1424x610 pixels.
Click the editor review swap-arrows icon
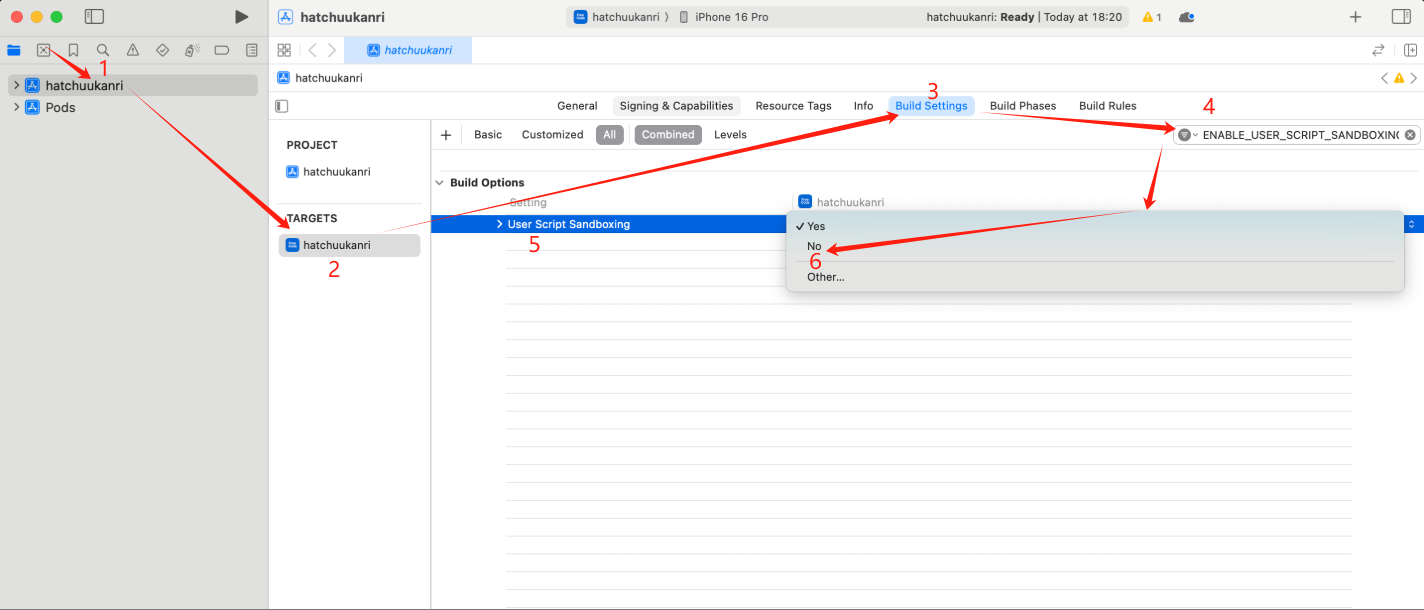tap(1378, 50)
